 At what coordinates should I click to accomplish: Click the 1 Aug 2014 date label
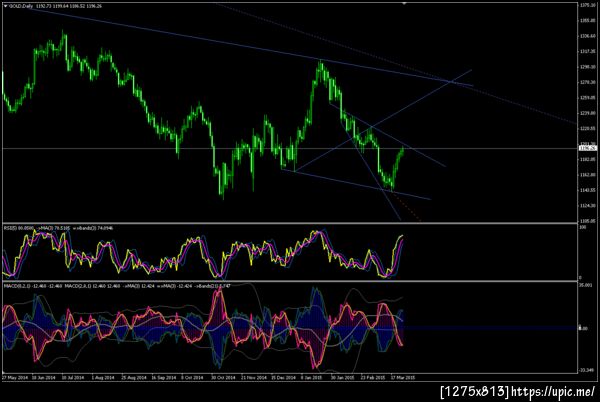[x=103, y=378]
